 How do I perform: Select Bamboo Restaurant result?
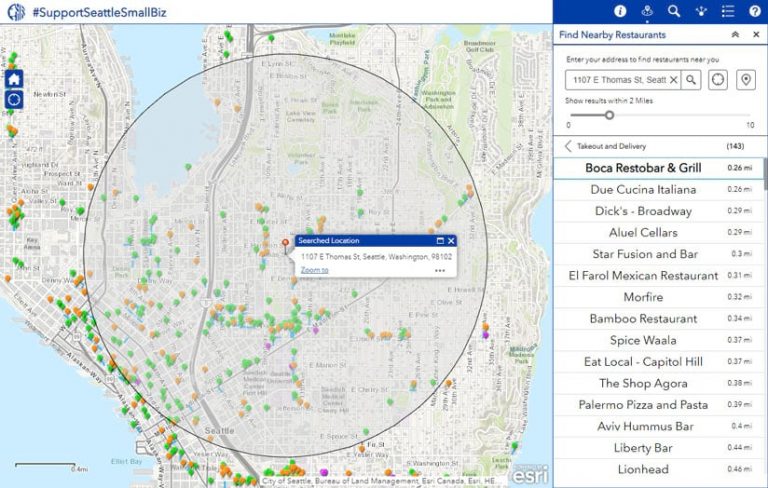click(658, 319)
